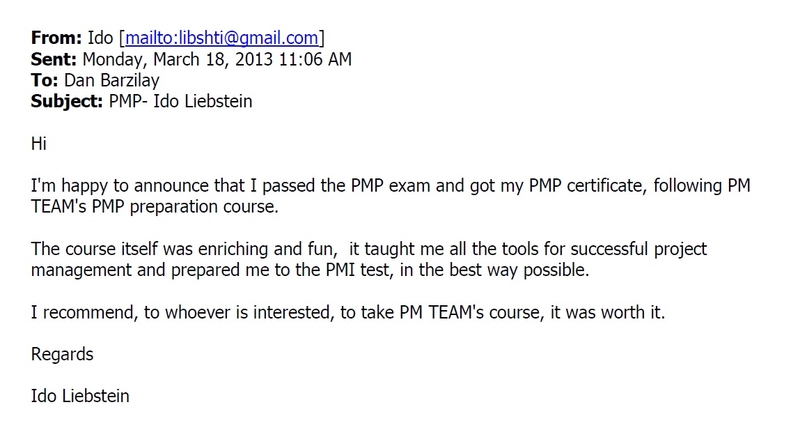Click the bold To label
The width and height of the screenshot is (800, 430).
tap(44, 80)
